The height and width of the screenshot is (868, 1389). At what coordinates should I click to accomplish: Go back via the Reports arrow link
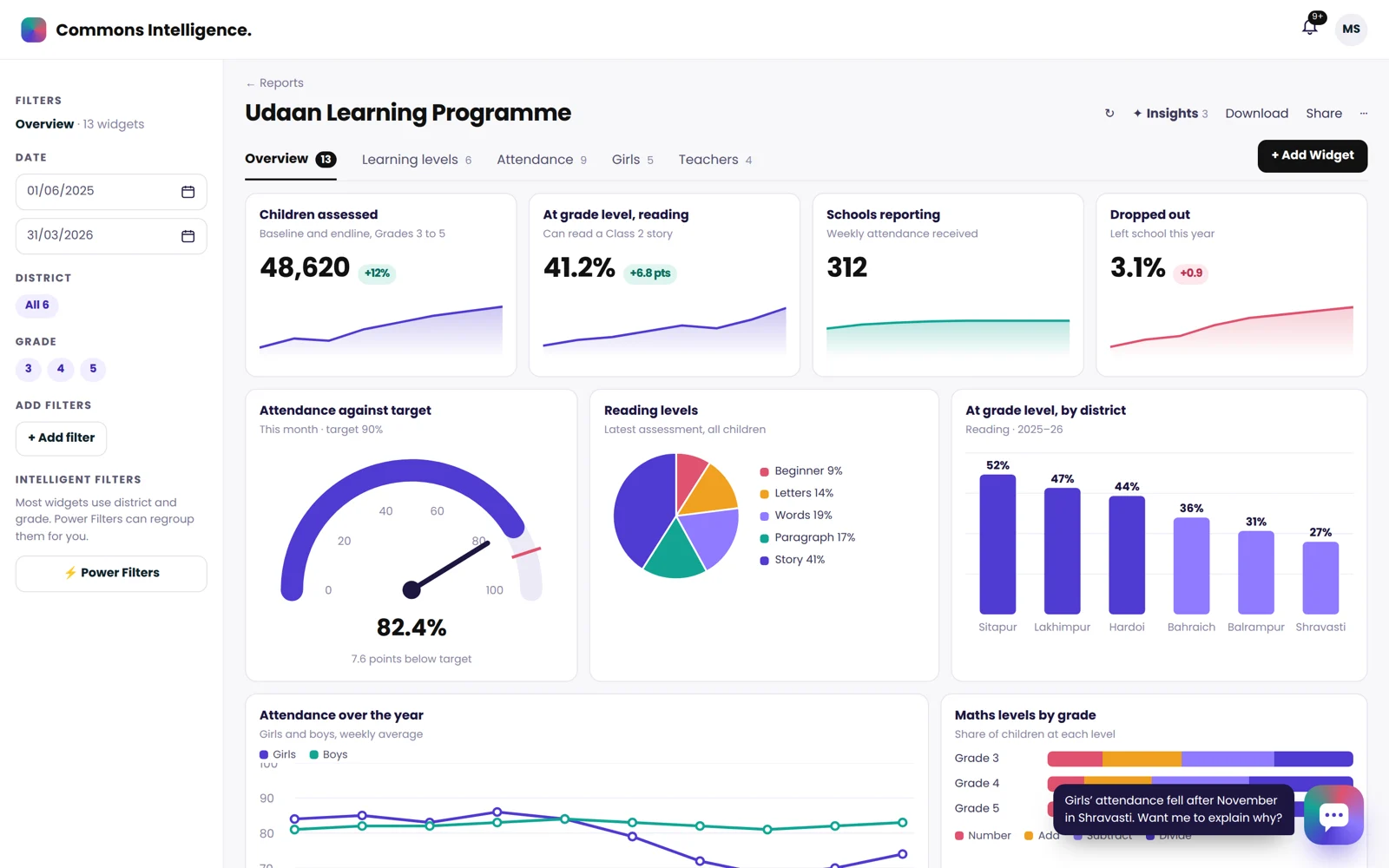[x=274, y=83]
